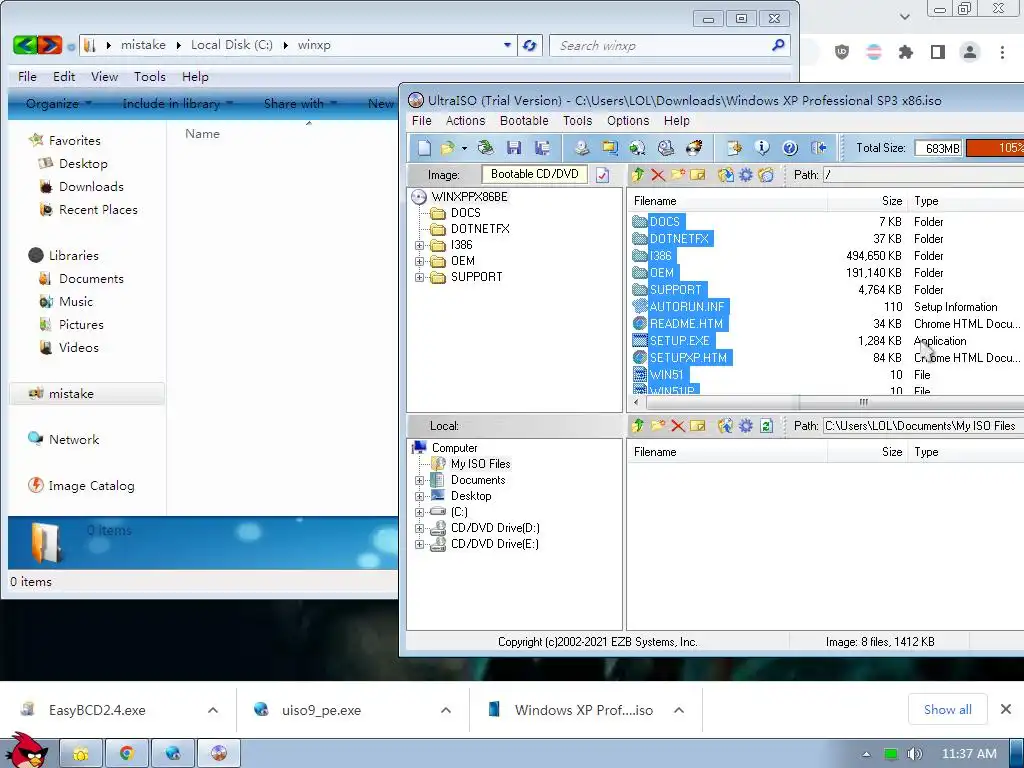Open the EasyBCD2.4.exe download chevron menu
1024x768 pixels.
click(213, 710)
